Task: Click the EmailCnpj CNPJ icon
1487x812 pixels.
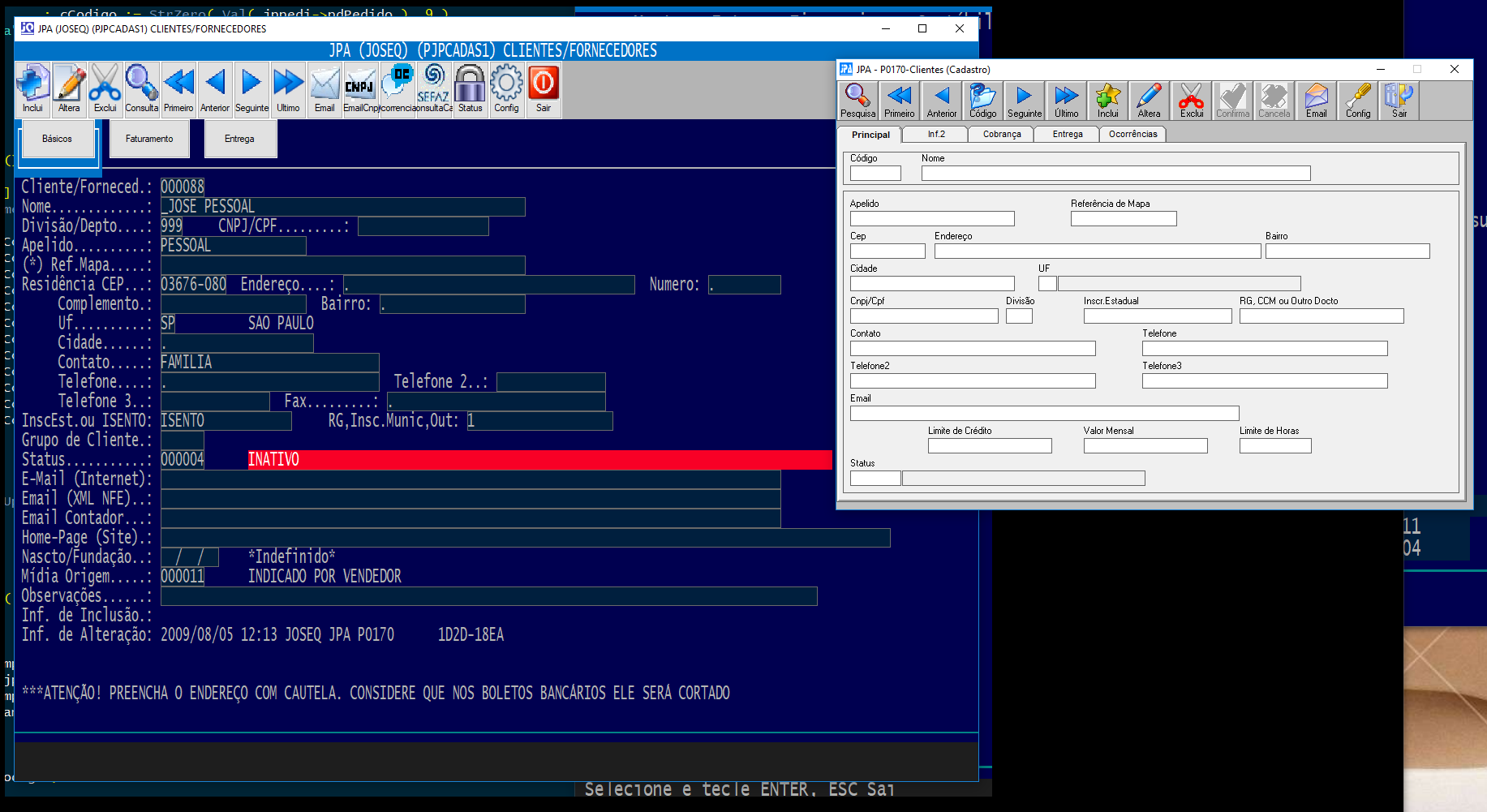Action: (x=359, y=89)
